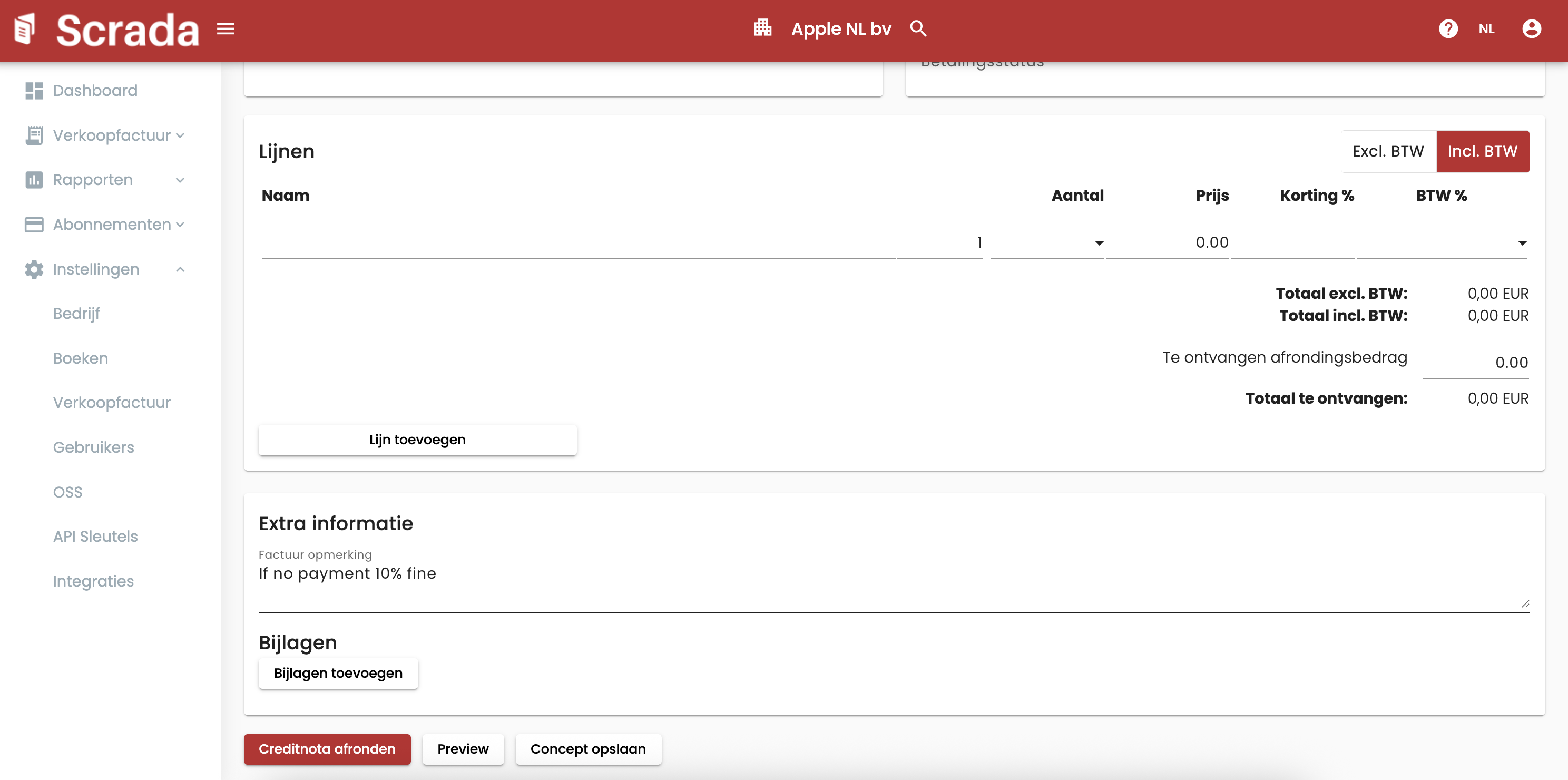
Task: Open the BTW % dropdown arrow
Action: 1522,243
